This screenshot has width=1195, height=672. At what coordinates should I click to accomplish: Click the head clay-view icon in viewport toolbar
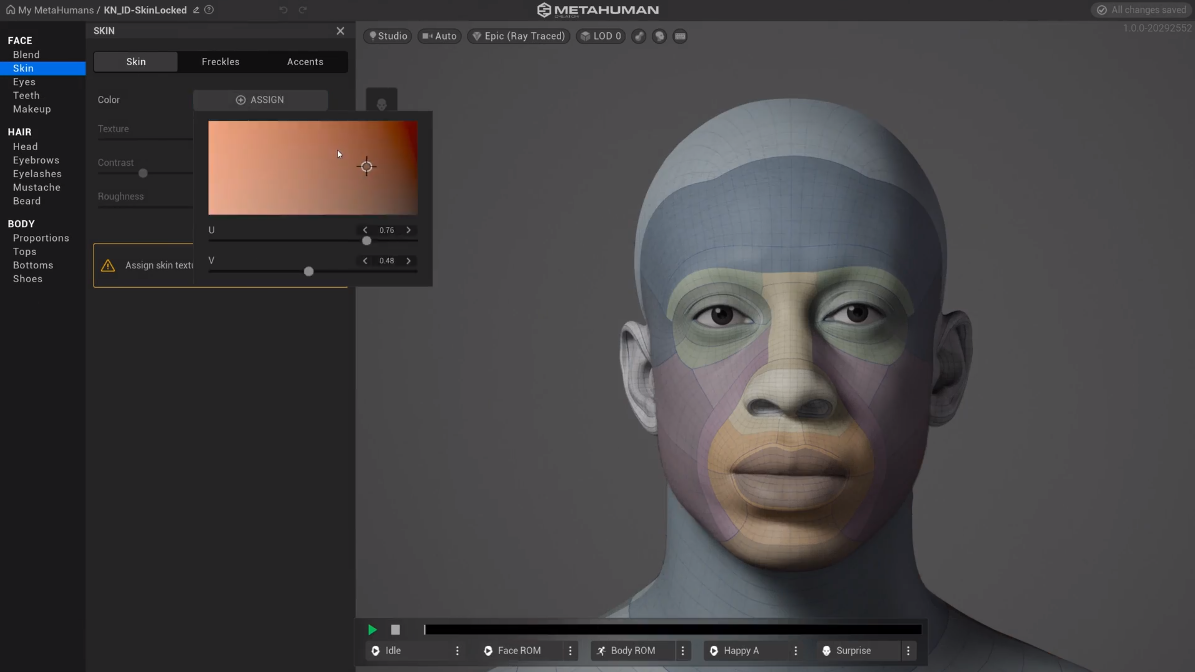[x=659, y=36]
